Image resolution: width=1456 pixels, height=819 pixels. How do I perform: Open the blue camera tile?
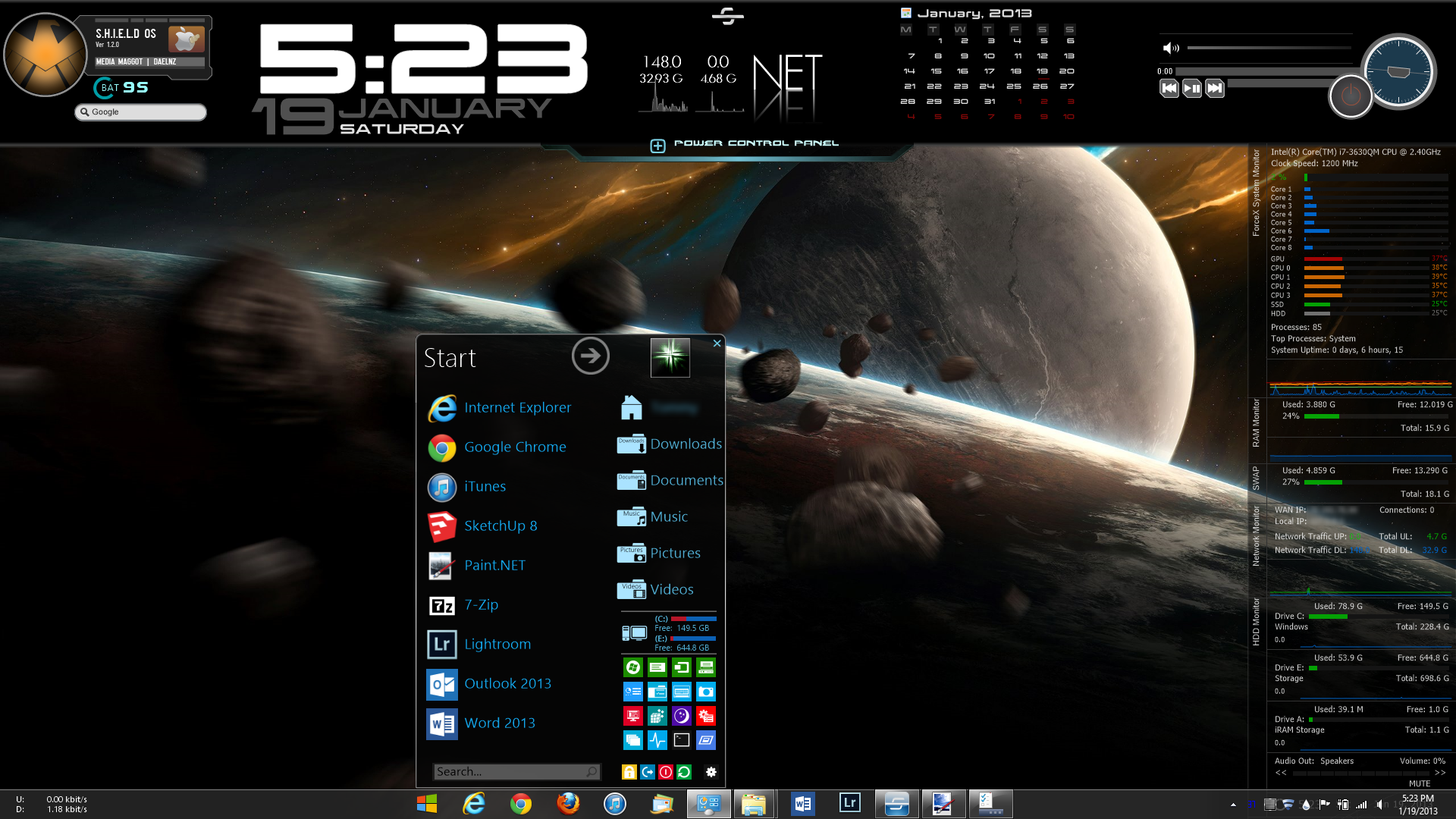(x=706, y=692)
